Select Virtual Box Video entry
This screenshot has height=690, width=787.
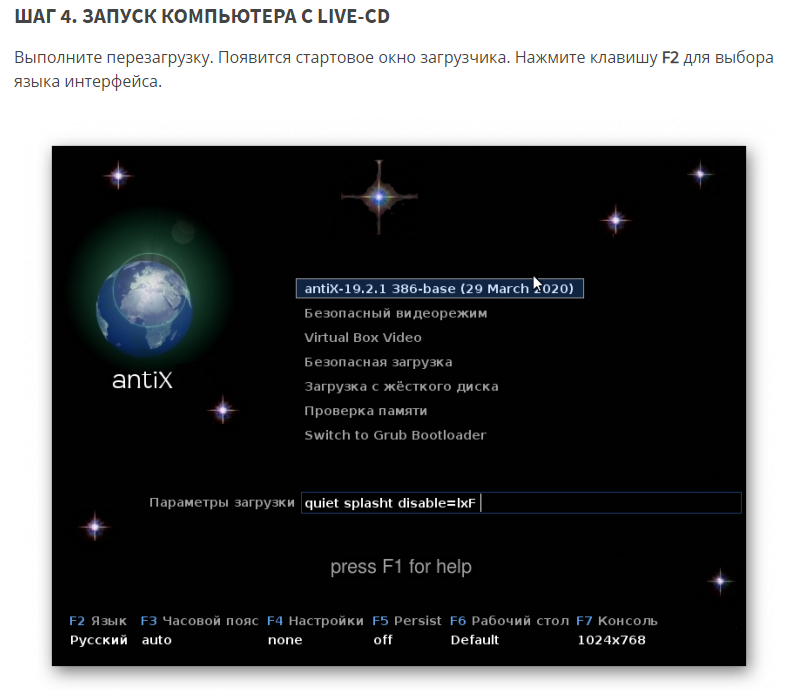pyautogui.click(x=362, y=337)
